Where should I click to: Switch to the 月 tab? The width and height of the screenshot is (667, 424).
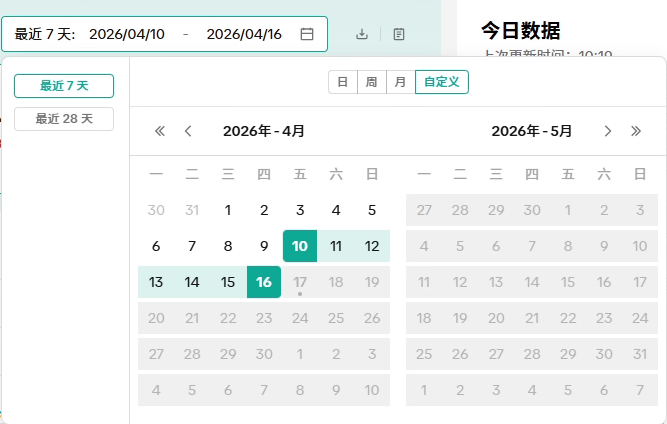coord(400,82)
